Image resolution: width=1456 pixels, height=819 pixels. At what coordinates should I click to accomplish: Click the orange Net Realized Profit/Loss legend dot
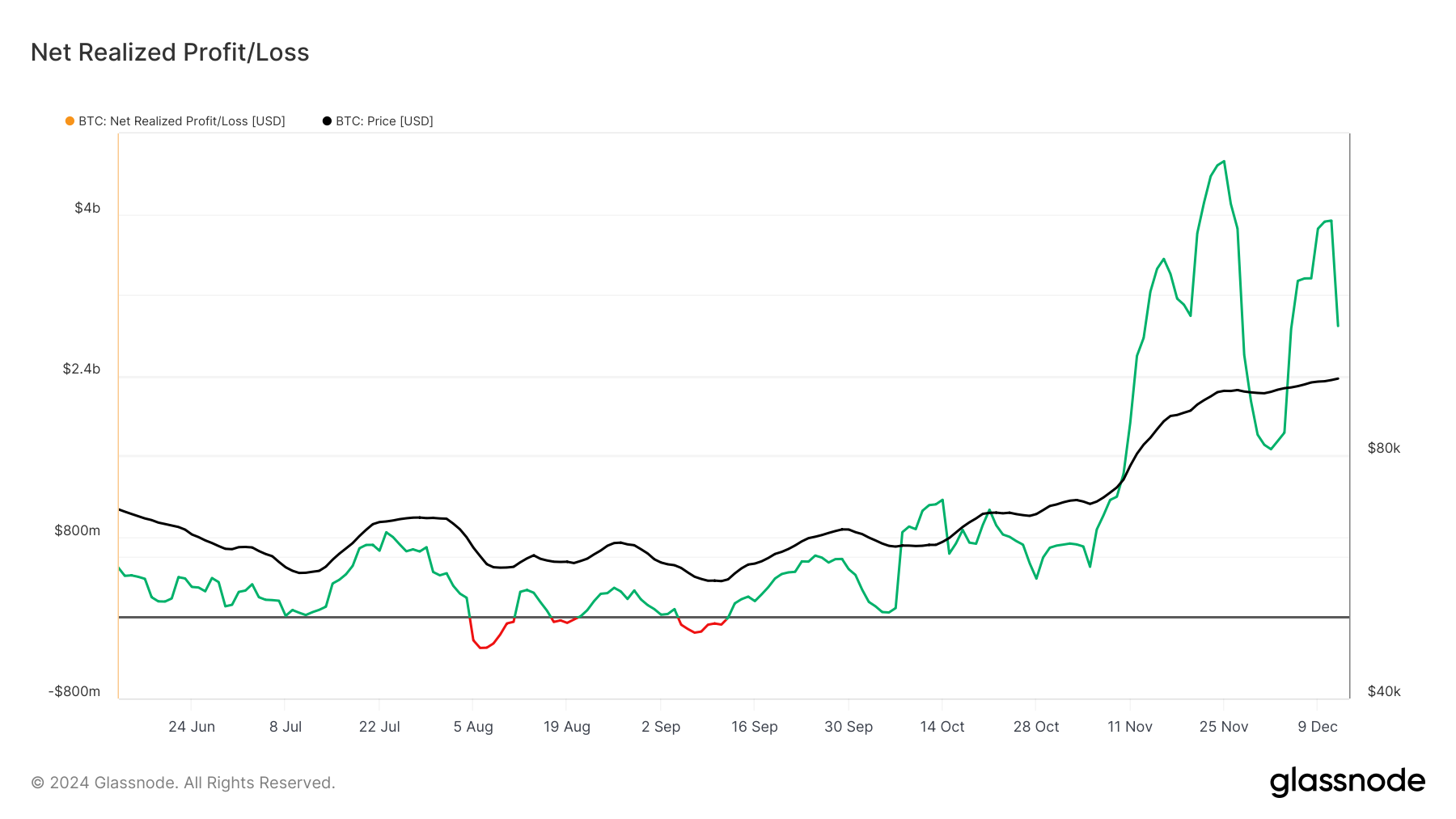point(70,121)
